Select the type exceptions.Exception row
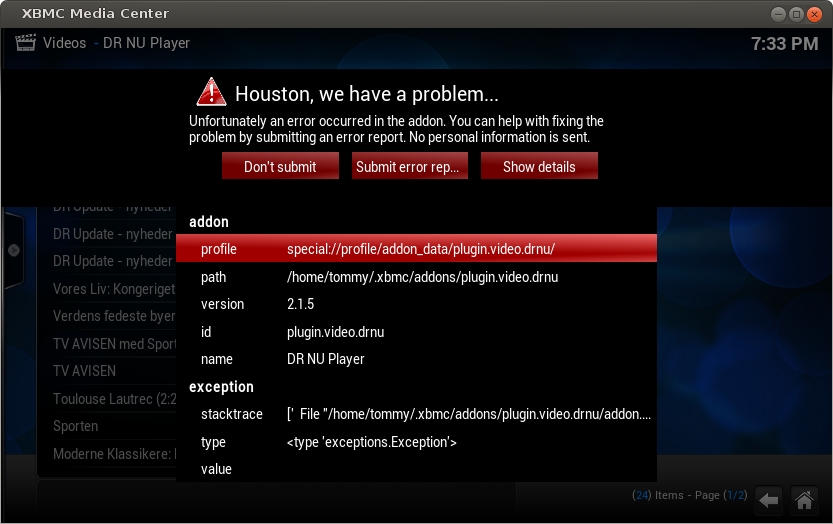 click(416, 442)
